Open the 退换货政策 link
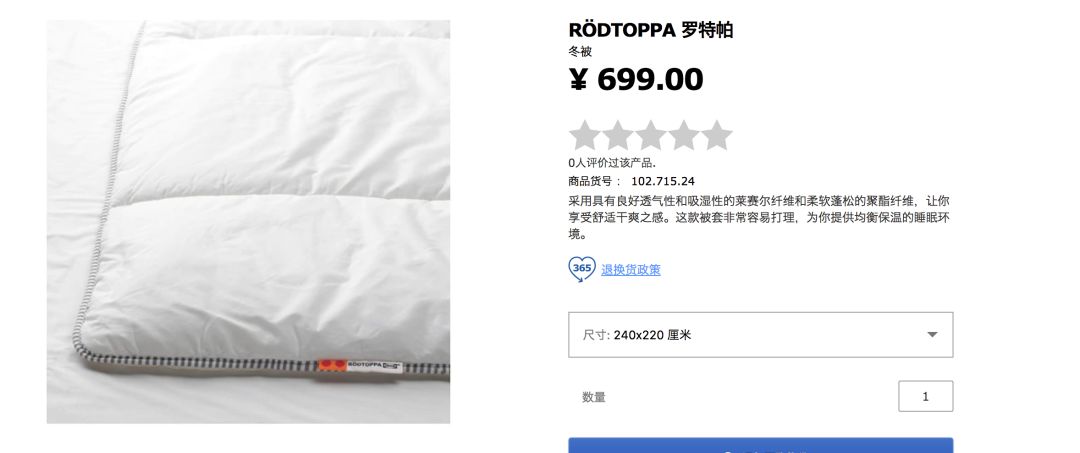This screenshot has height=453, width=1080. 631,270
